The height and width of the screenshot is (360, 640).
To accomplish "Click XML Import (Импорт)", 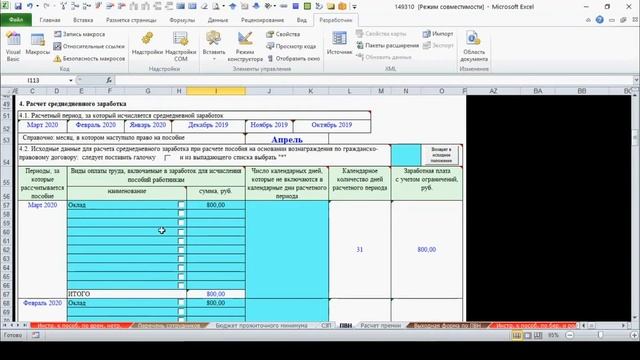I will pyautogui.click(x=438, y=34).
